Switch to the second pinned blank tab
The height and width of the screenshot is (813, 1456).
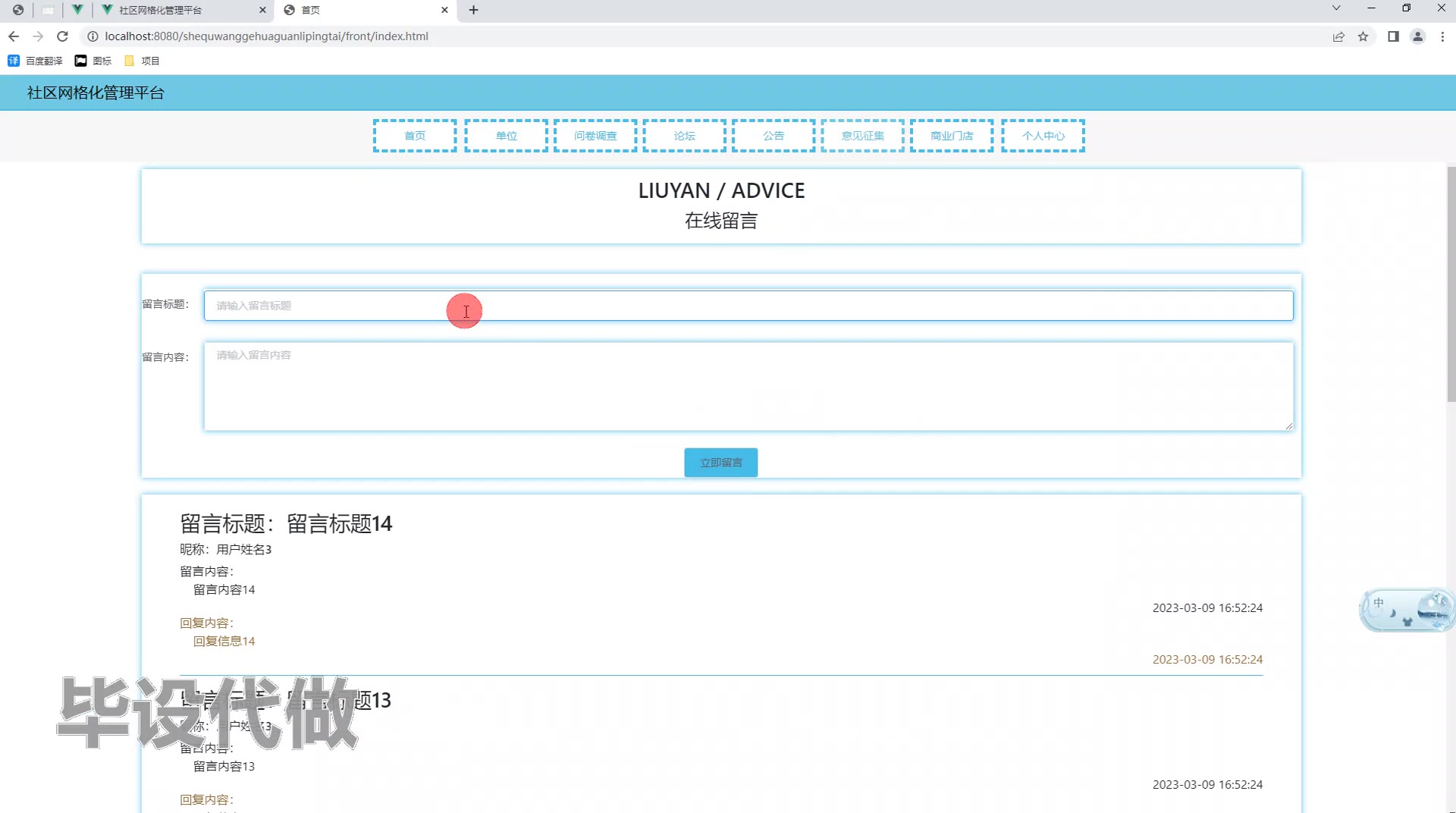coord(48,10)
